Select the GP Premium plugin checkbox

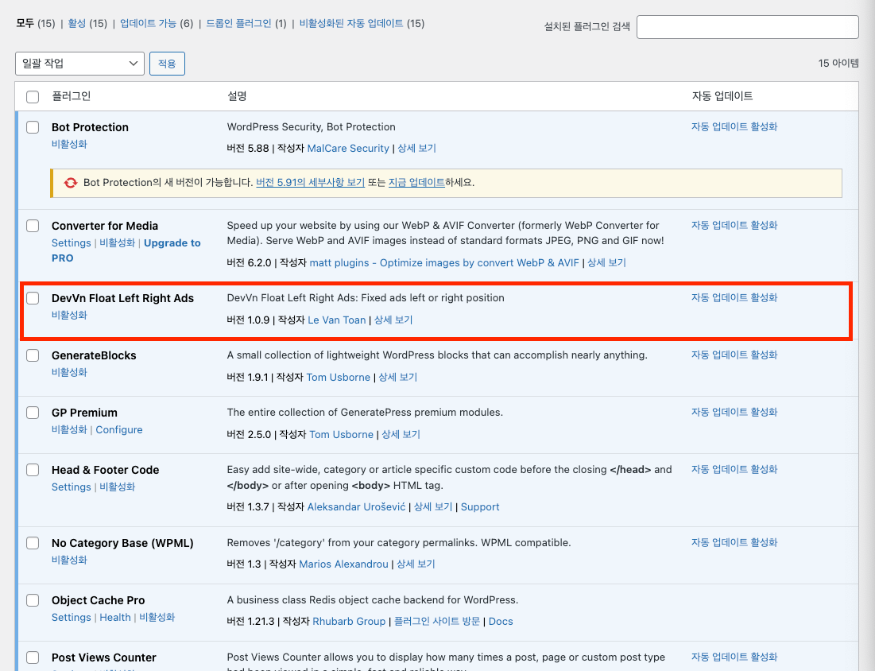point(33,413)
